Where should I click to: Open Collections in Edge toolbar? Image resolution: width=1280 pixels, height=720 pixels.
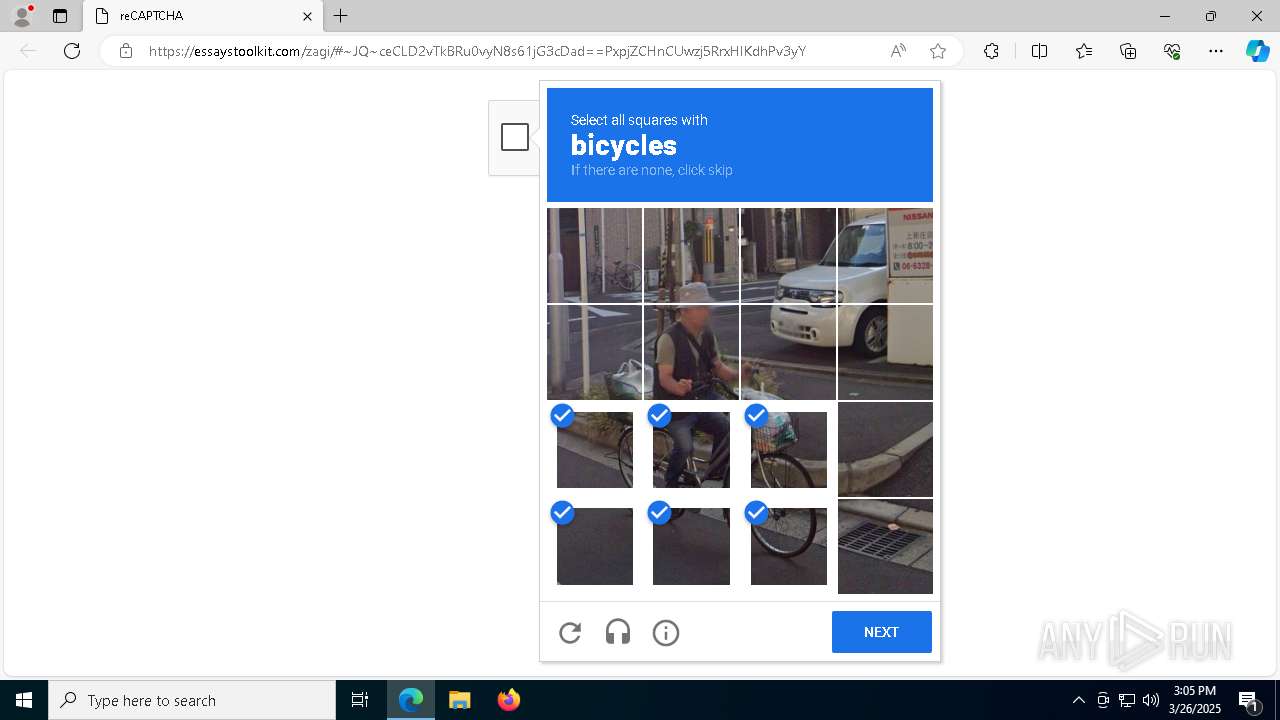[1128, 51]
